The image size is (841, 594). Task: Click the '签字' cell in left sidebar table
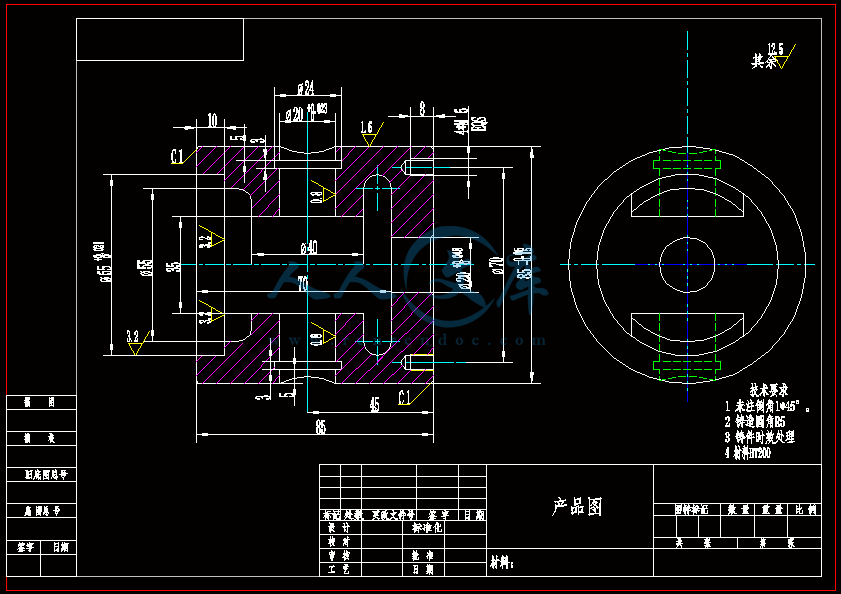click(x=25, y=548)
